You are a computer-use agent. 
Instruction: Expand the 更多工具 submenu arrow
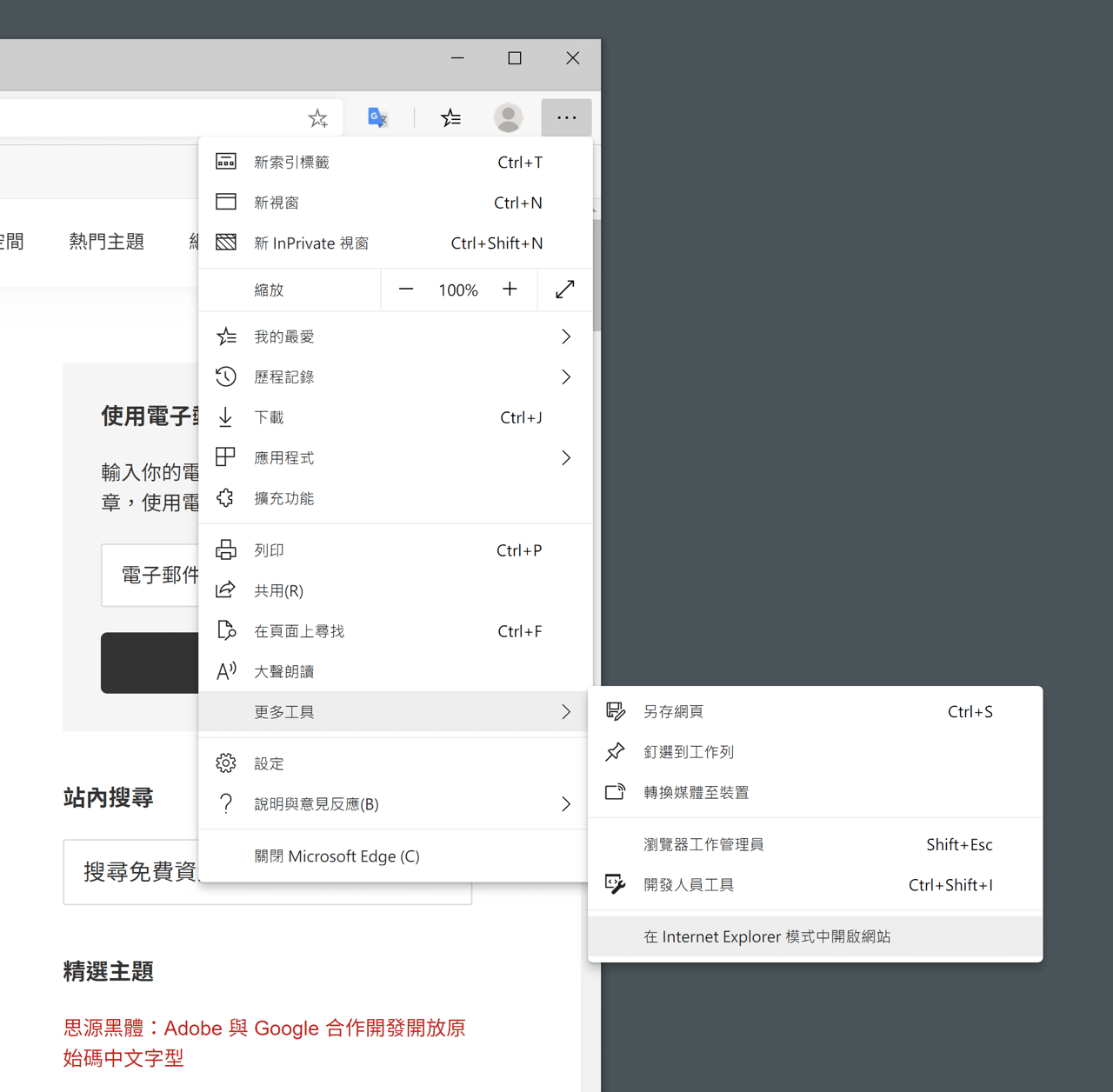click(x=566, y=712)
